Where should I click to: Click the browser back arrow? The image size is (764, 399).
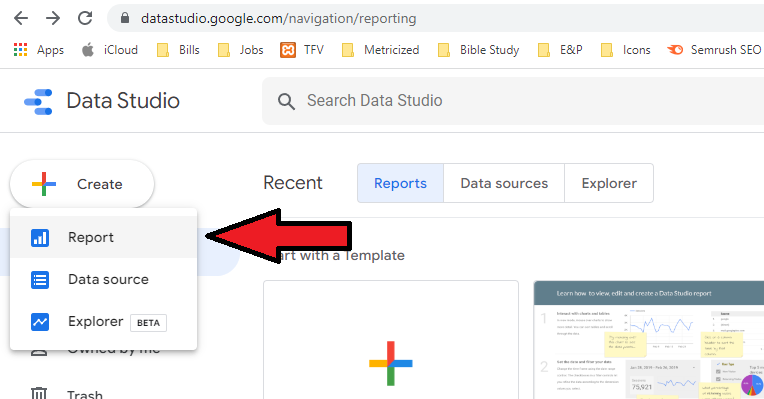pyautogui.click(x=21, y=19)
